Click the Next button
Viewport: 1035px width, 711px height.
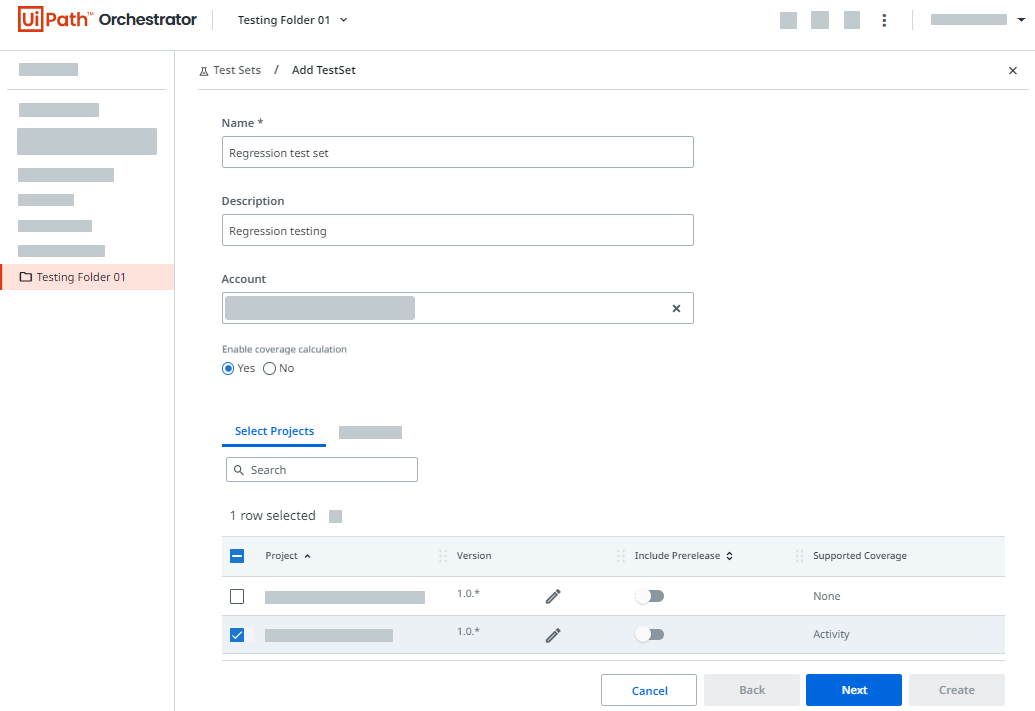point(853,690)
